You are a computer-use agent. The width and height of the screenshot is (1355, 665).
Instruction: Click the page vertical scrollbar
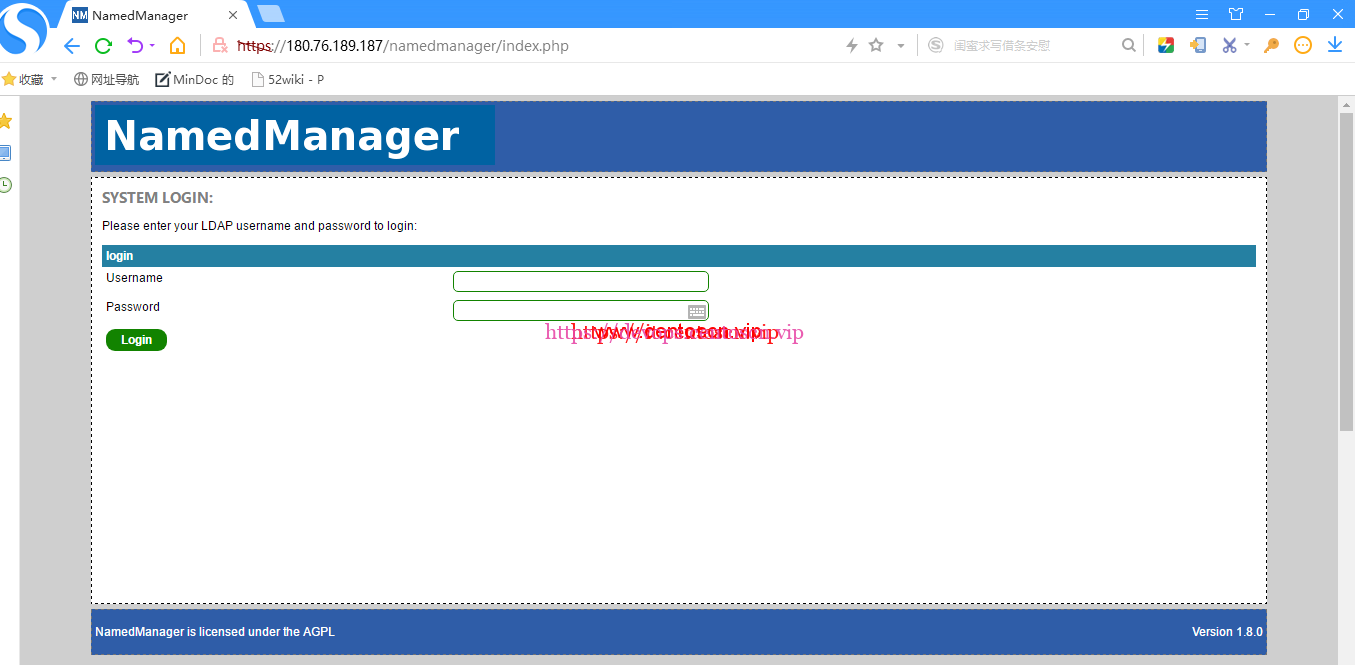pos(1345,270)
